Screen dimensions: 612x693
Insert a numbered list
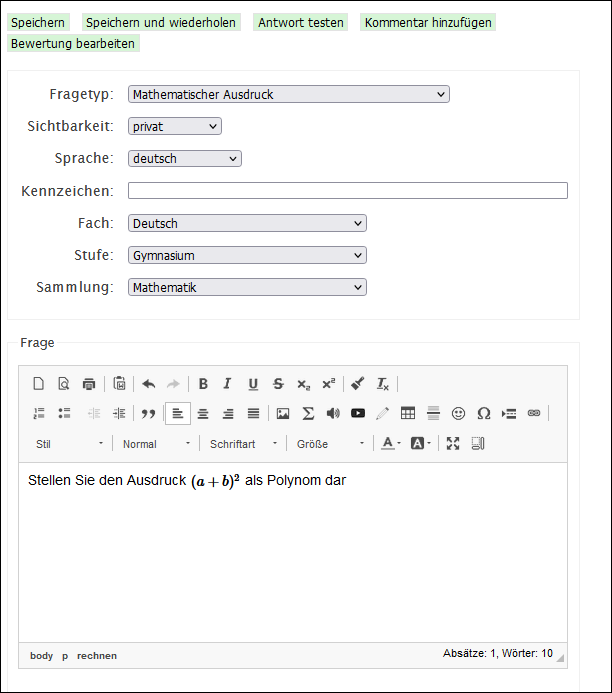pyautogui.click(x=39, y=413)
